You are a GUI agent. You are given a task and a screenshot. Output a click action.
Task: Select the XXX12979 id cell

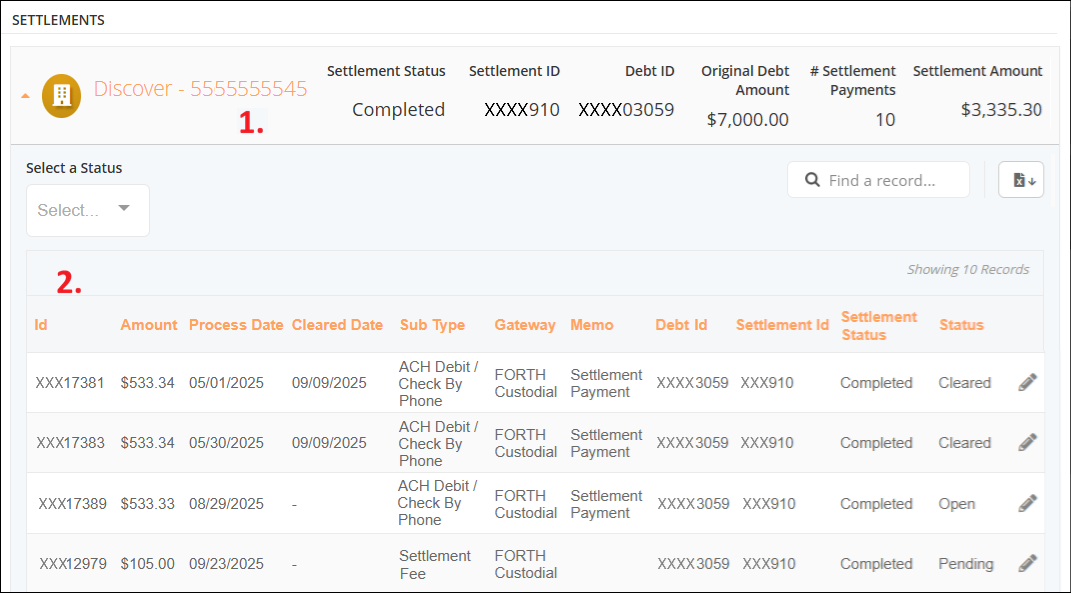point(73,564)
